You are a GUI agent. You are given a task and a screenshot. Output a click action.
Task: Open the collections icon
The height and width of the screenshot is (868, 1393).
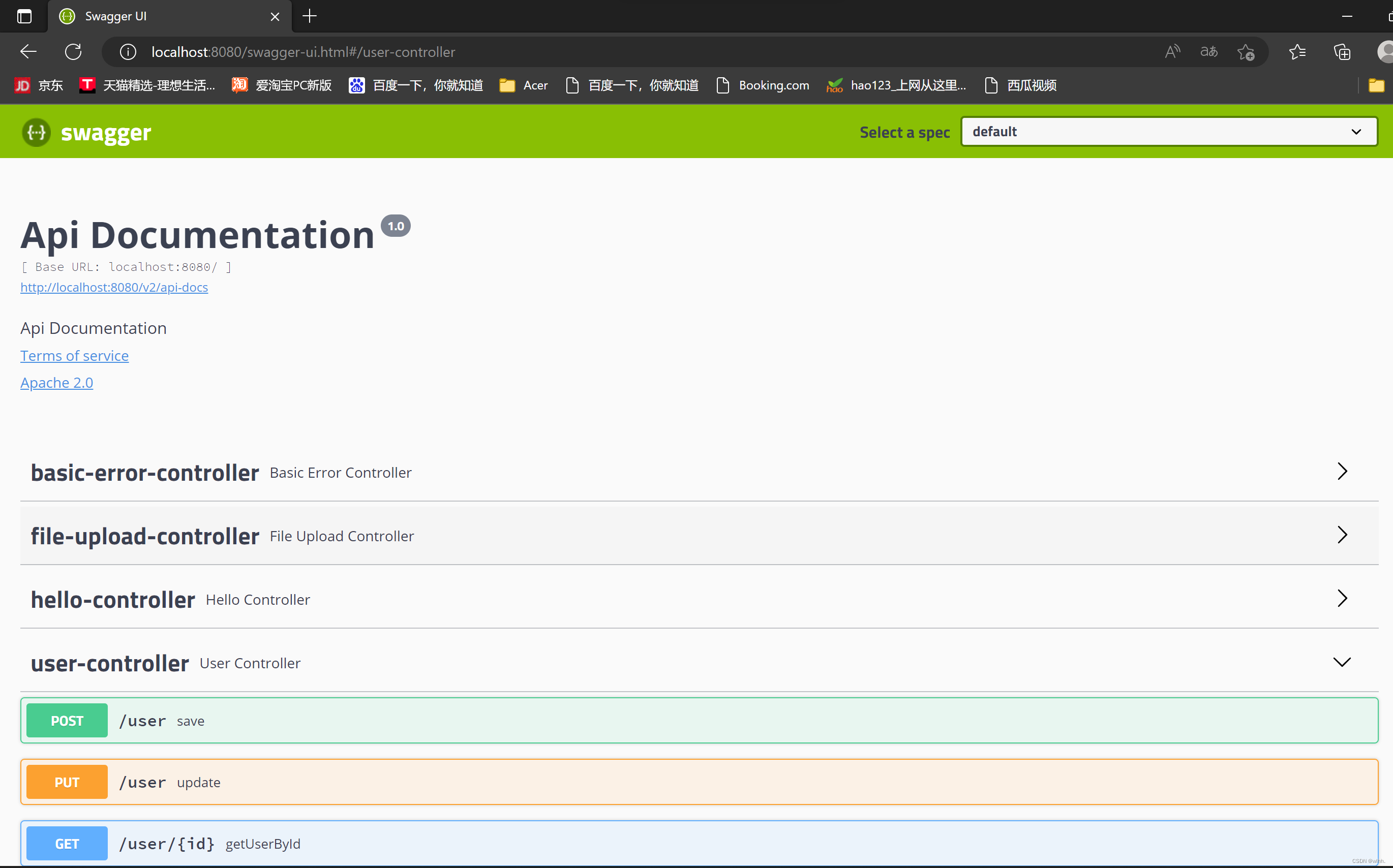[1342, 52]
